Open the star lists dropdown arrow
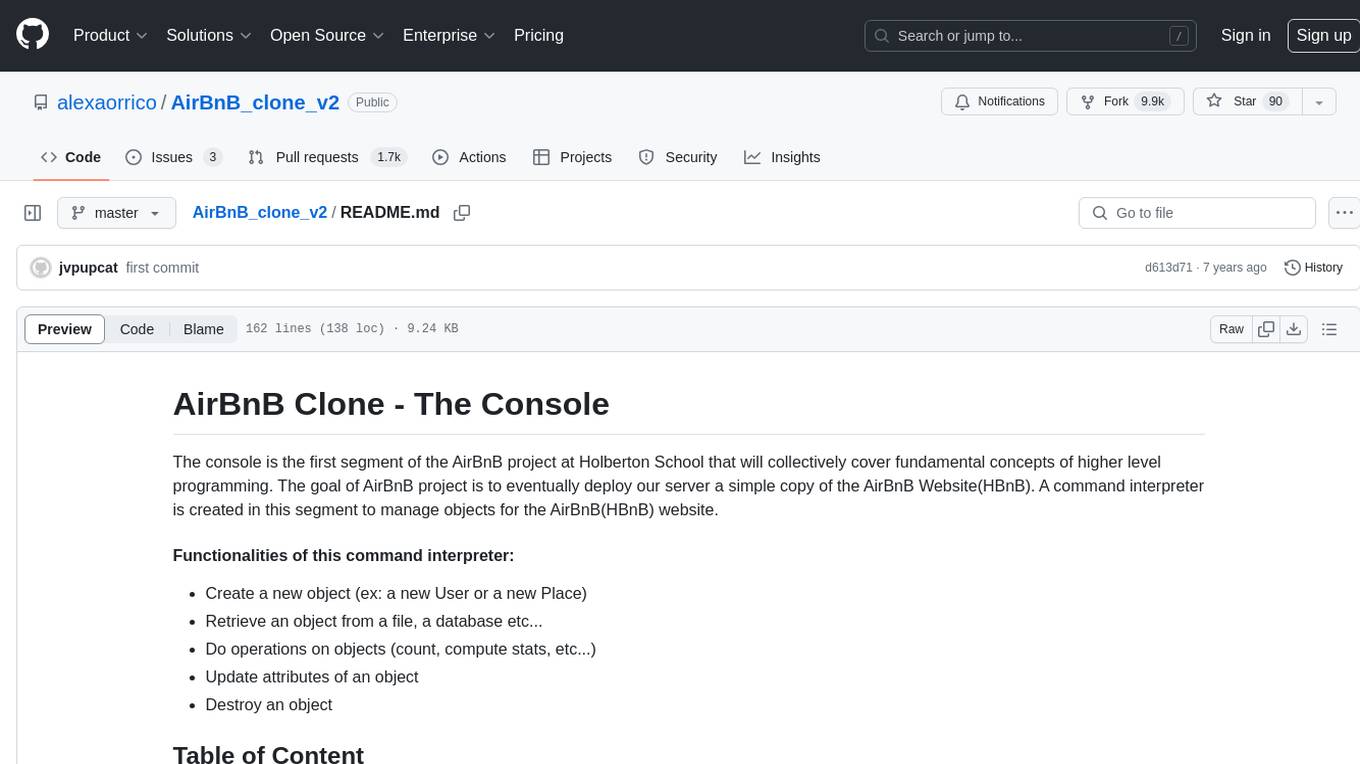This screenshot has height=764, width=1360. 1319,101
